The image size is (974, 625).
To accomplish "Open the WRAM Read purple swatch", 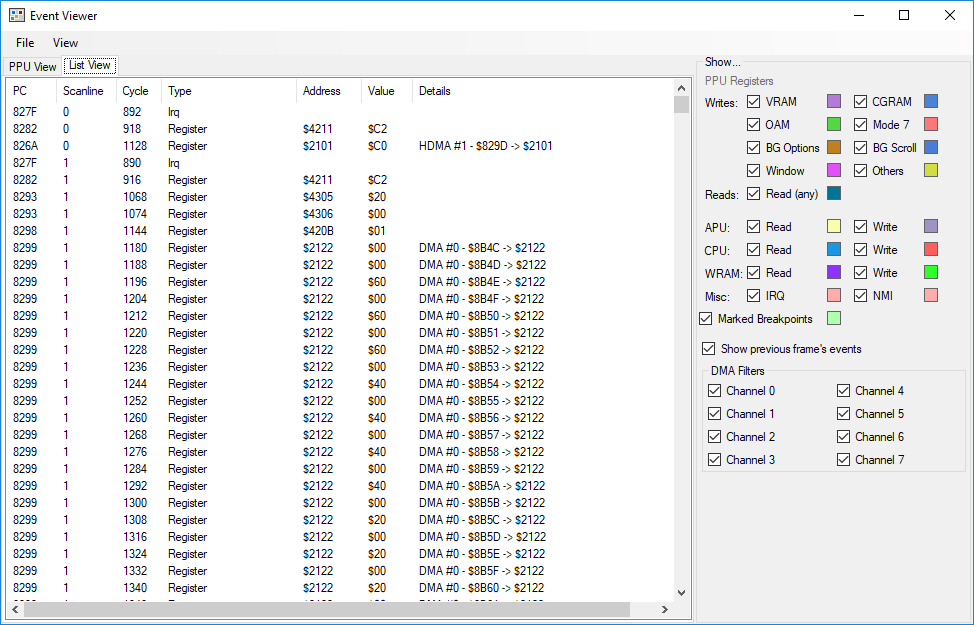I will pos(834,272).
